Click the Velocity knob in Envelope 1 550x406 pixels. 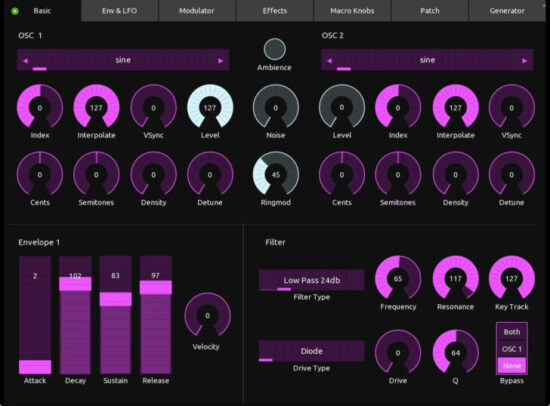pos(207,315)
